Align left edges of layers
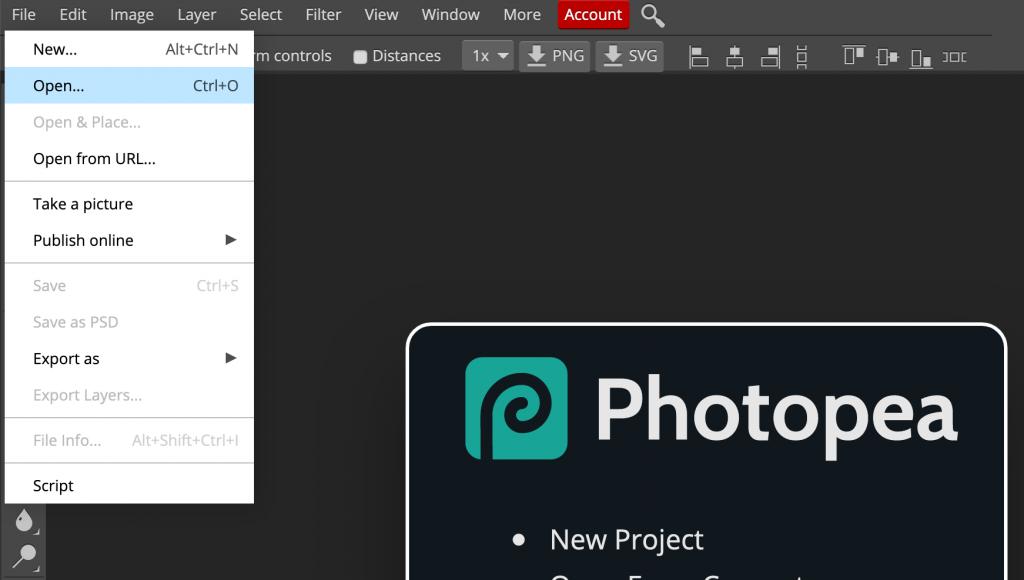 point(698,57)
